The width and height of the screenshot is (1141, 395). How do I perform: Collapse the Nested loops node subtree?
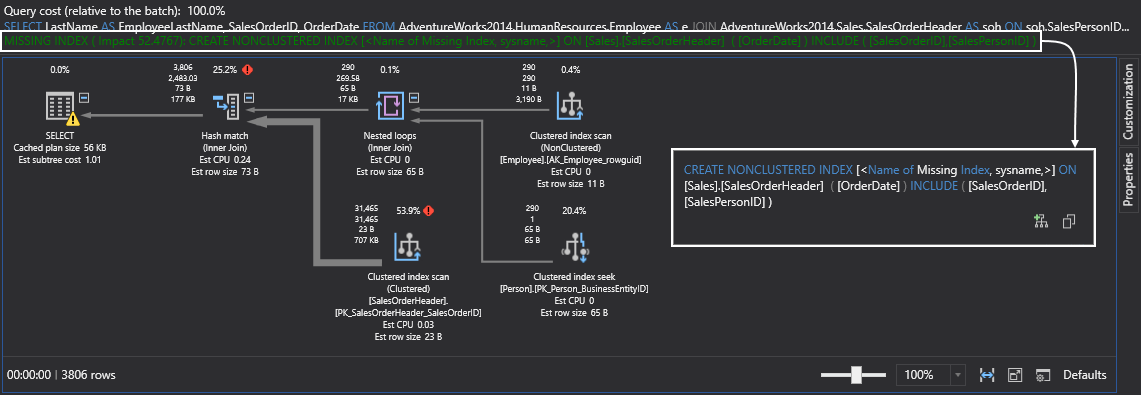point(413,97)
